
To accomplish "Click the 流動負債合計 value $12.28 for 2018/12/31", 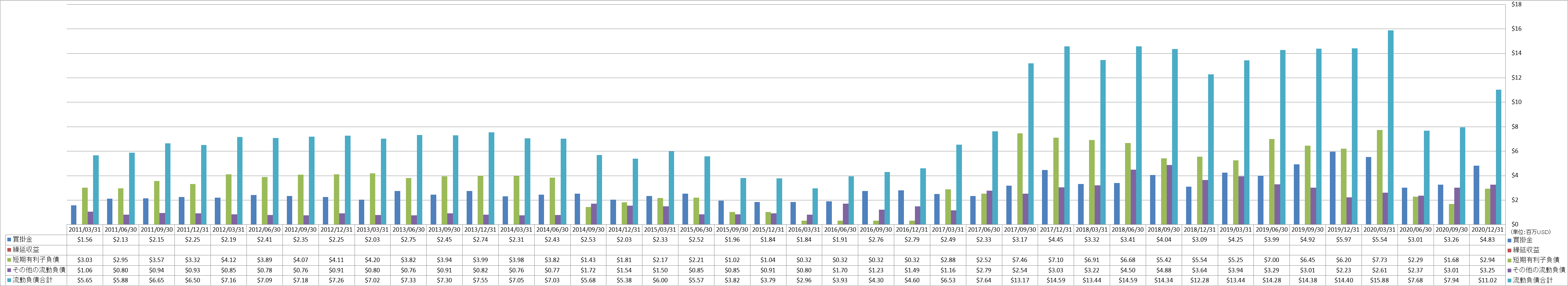I will pyautogui.click(x=1200, y=280).
